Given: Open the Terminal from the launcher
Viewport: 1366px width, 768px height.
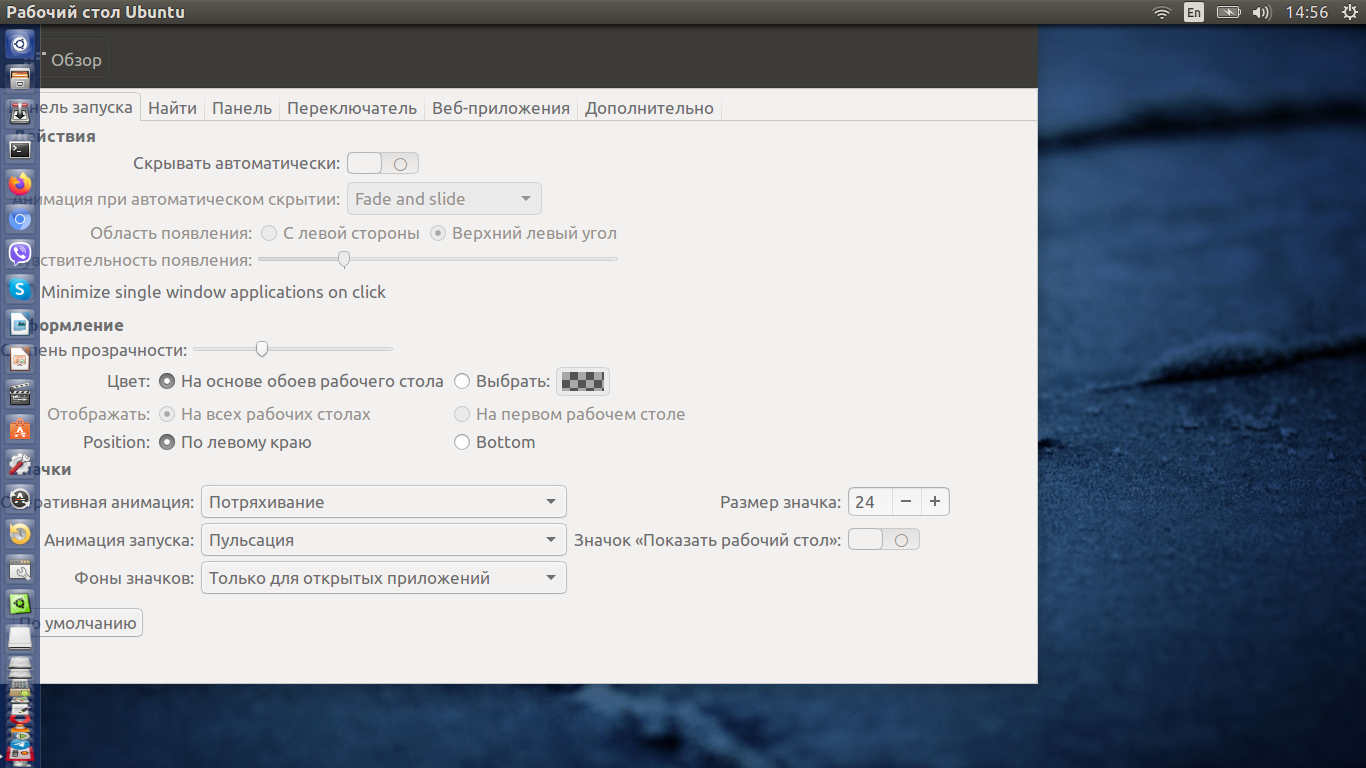Looking at the screenshot, I should (x=20, y=149).
